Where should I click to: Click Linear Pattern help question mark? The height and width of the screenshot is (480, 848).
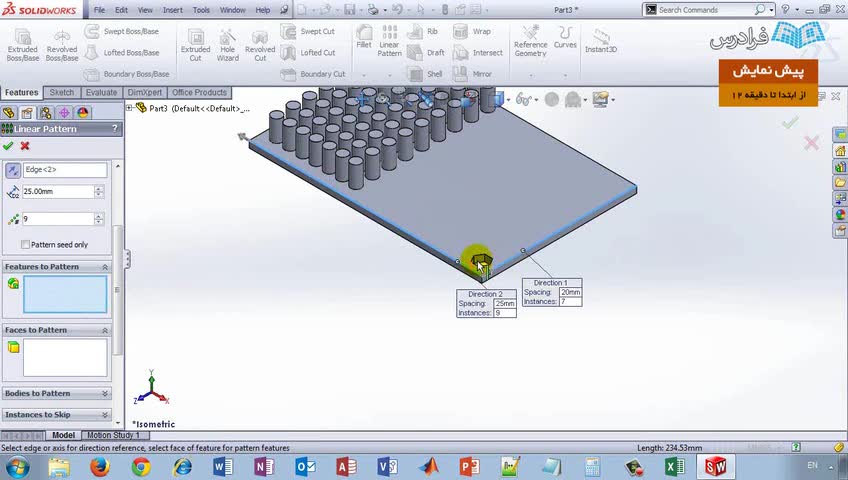tap(115, 129)
